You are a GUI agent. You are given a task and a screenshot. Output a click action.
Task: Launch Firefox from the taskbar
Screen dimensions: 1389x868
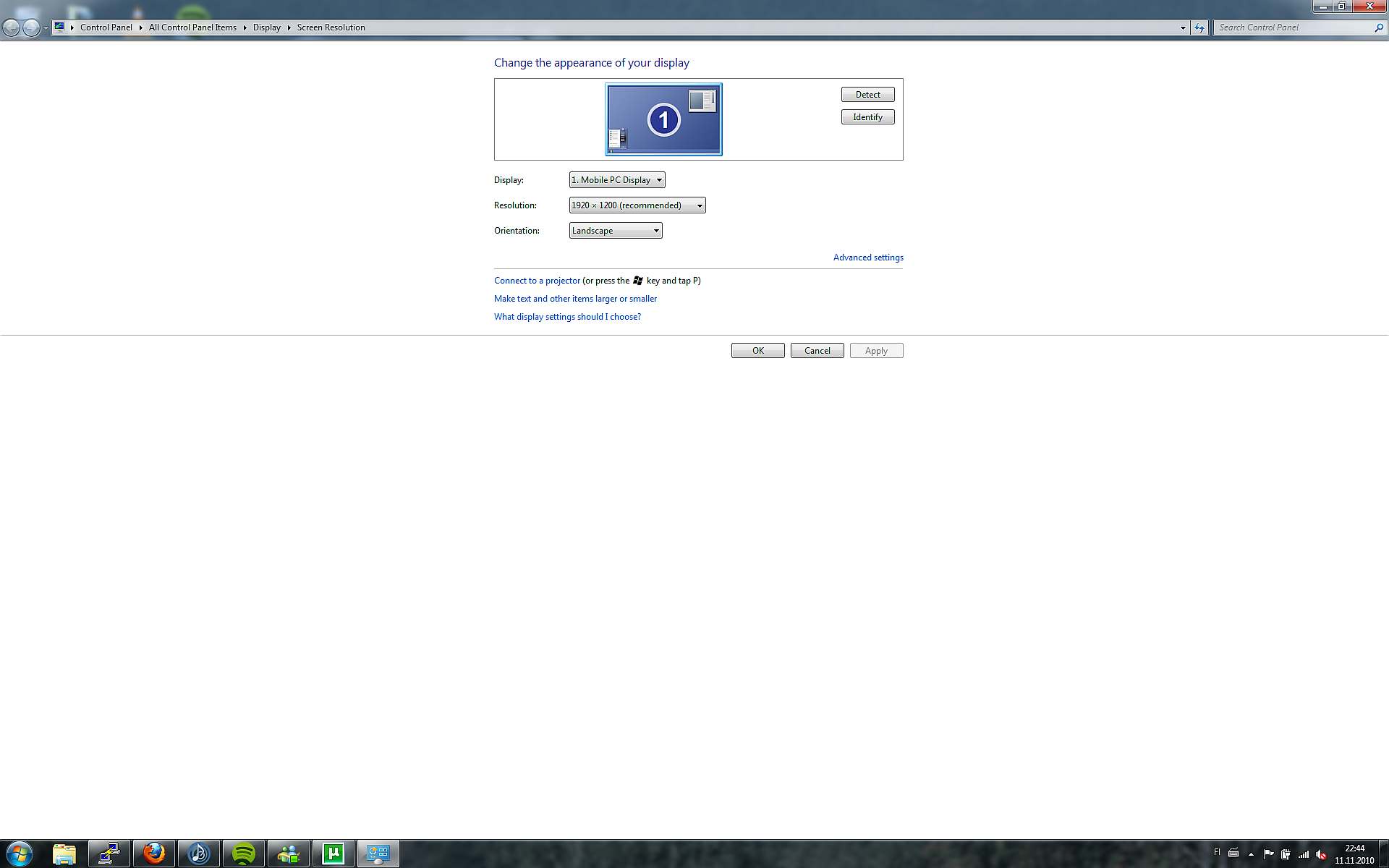tap(154, 854)
